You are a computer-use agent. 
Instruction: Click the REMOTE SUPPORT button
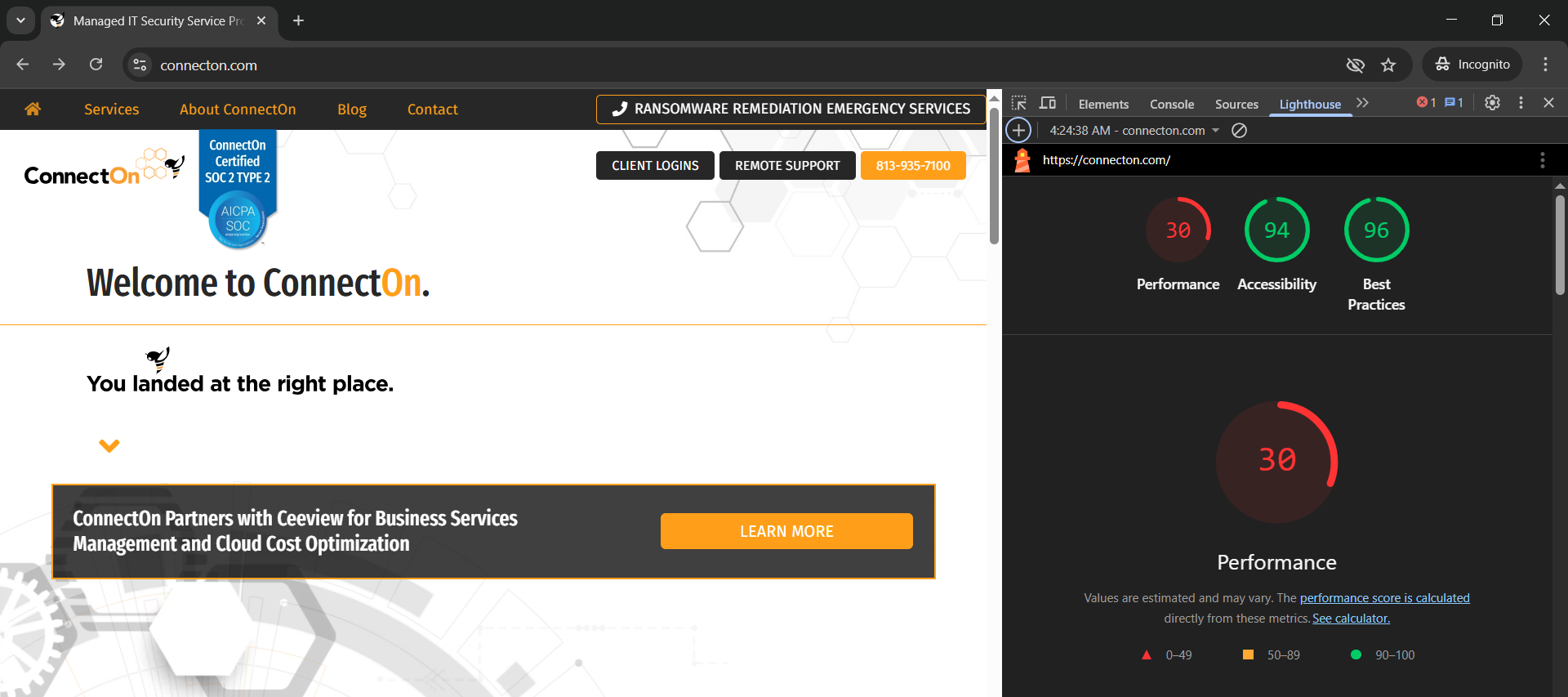pyautogui.click(x=787, y=165)
